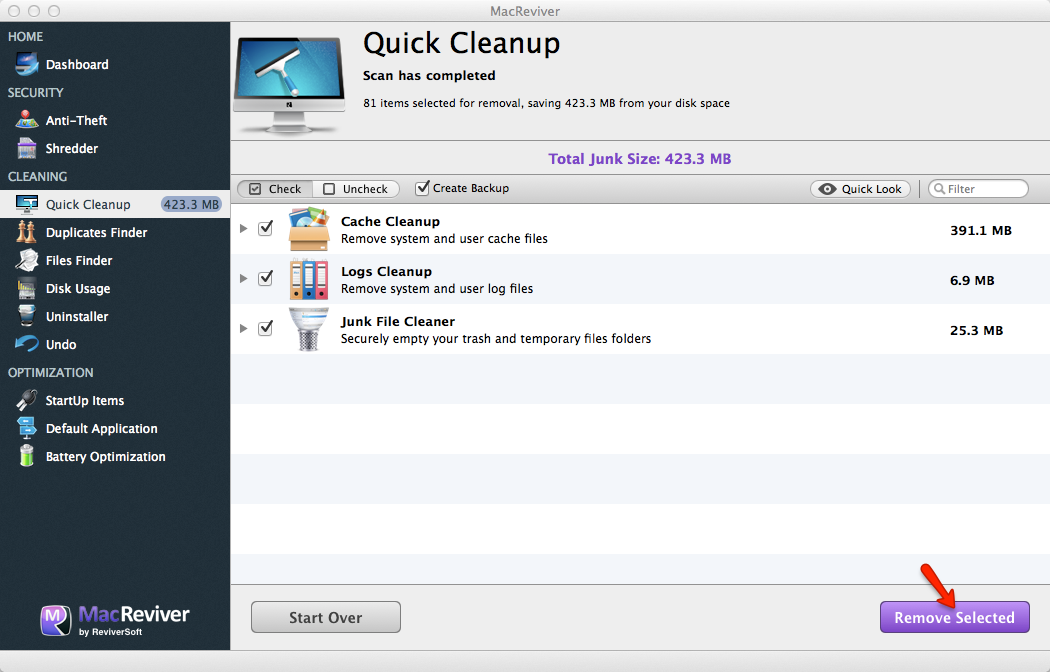This screenshot has height=672, width=1050.
Task: Uncheck the Cache Cleanup checkbox
Action: click(x=265, y=228)
